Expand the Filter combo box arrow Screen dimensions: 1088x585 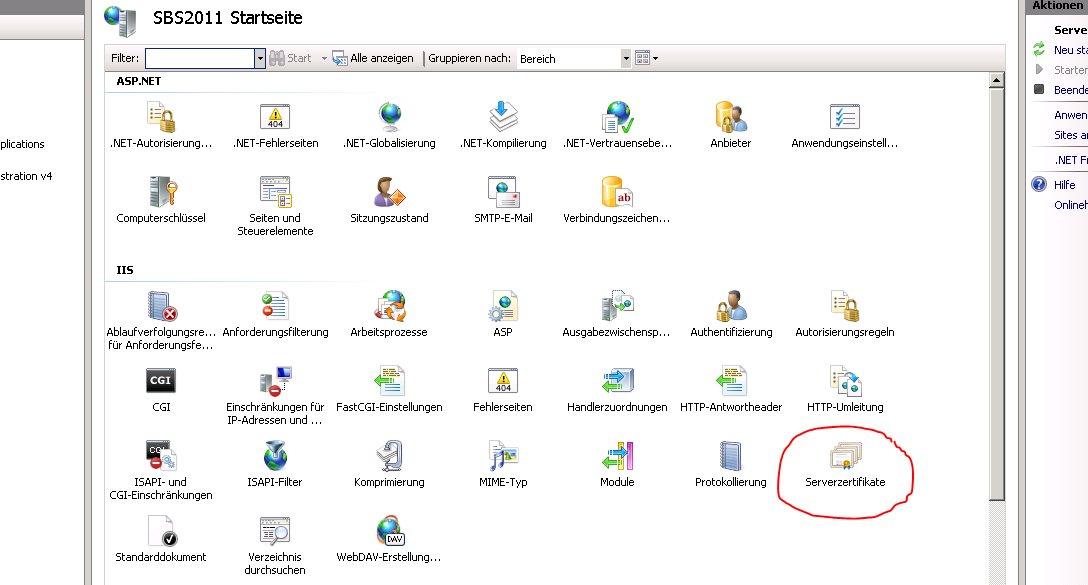point(260,58)
